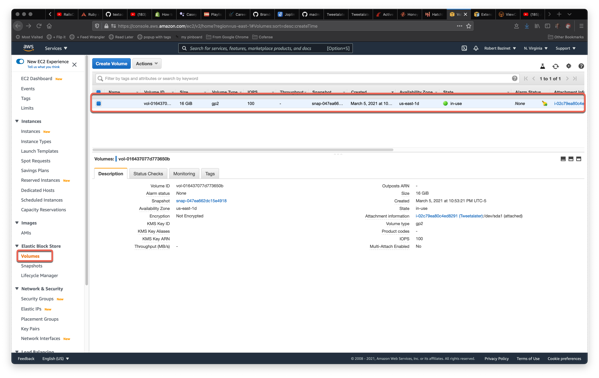
Task: Refresh the volumes list with circular arrows icon
Action: (555, 66)
